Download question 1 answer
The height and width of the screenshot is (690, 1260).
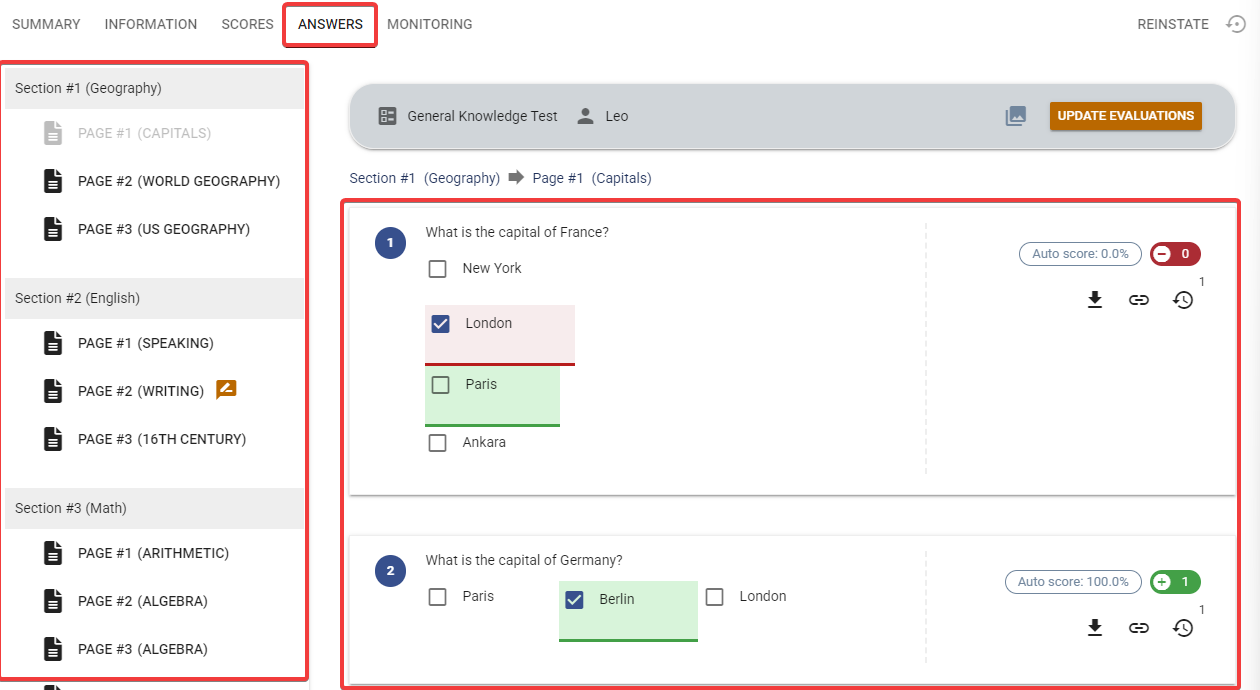click(x=1095, y=299)
